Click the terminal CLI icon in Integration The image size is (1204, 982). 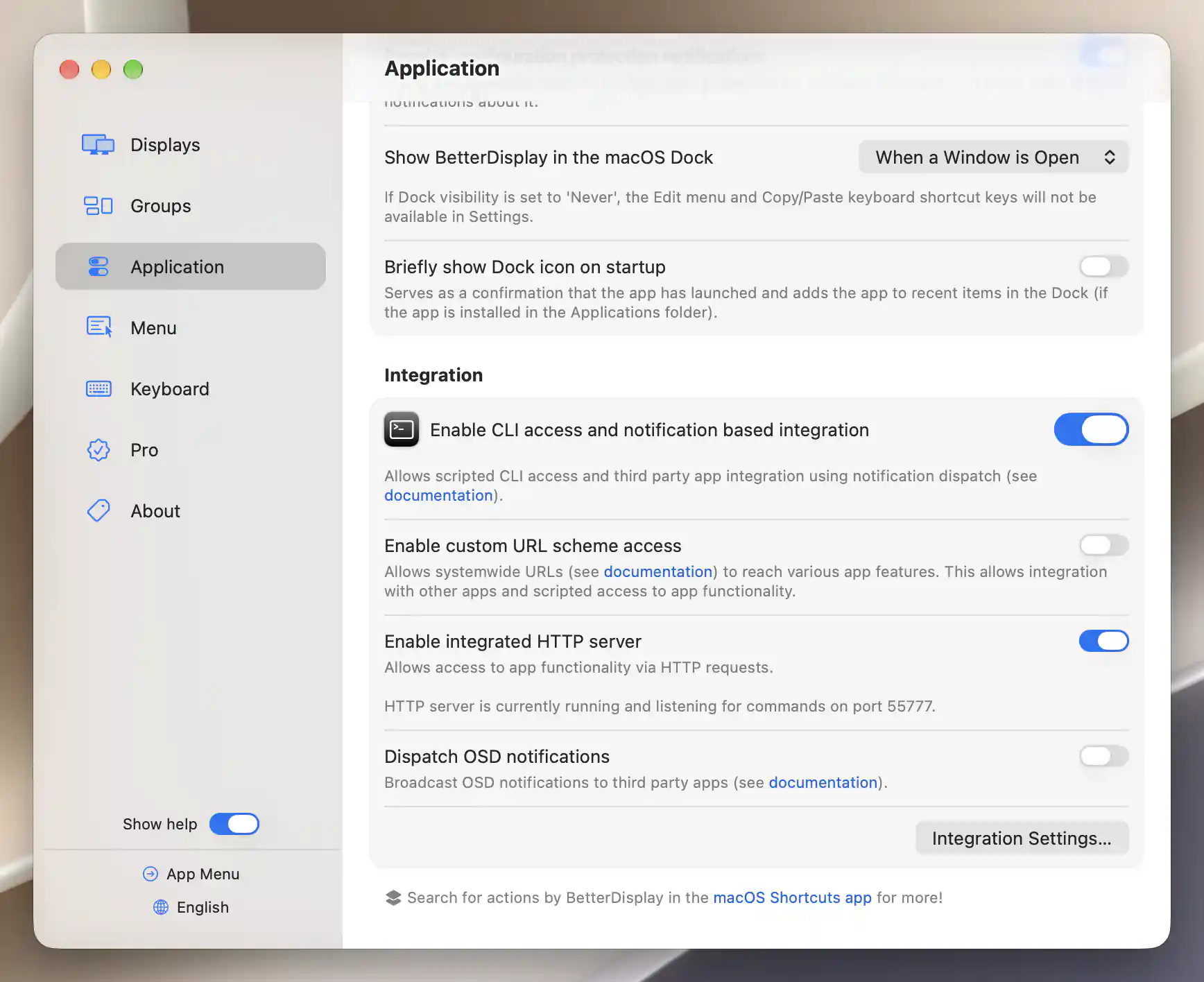[x=402, y=429]
